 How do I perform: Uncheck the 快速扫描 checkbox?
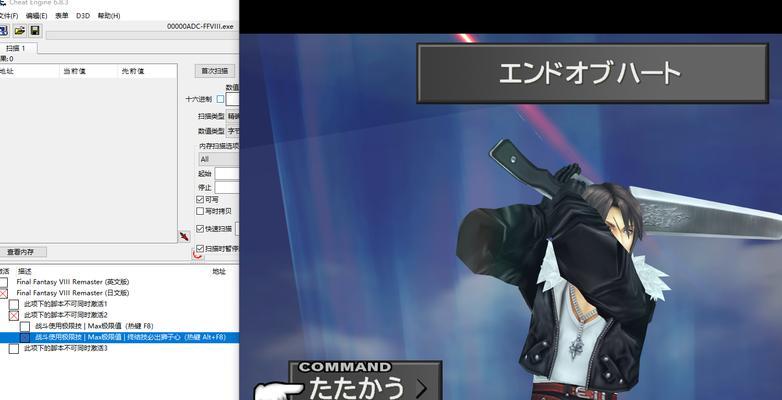[x=200, y=228]
